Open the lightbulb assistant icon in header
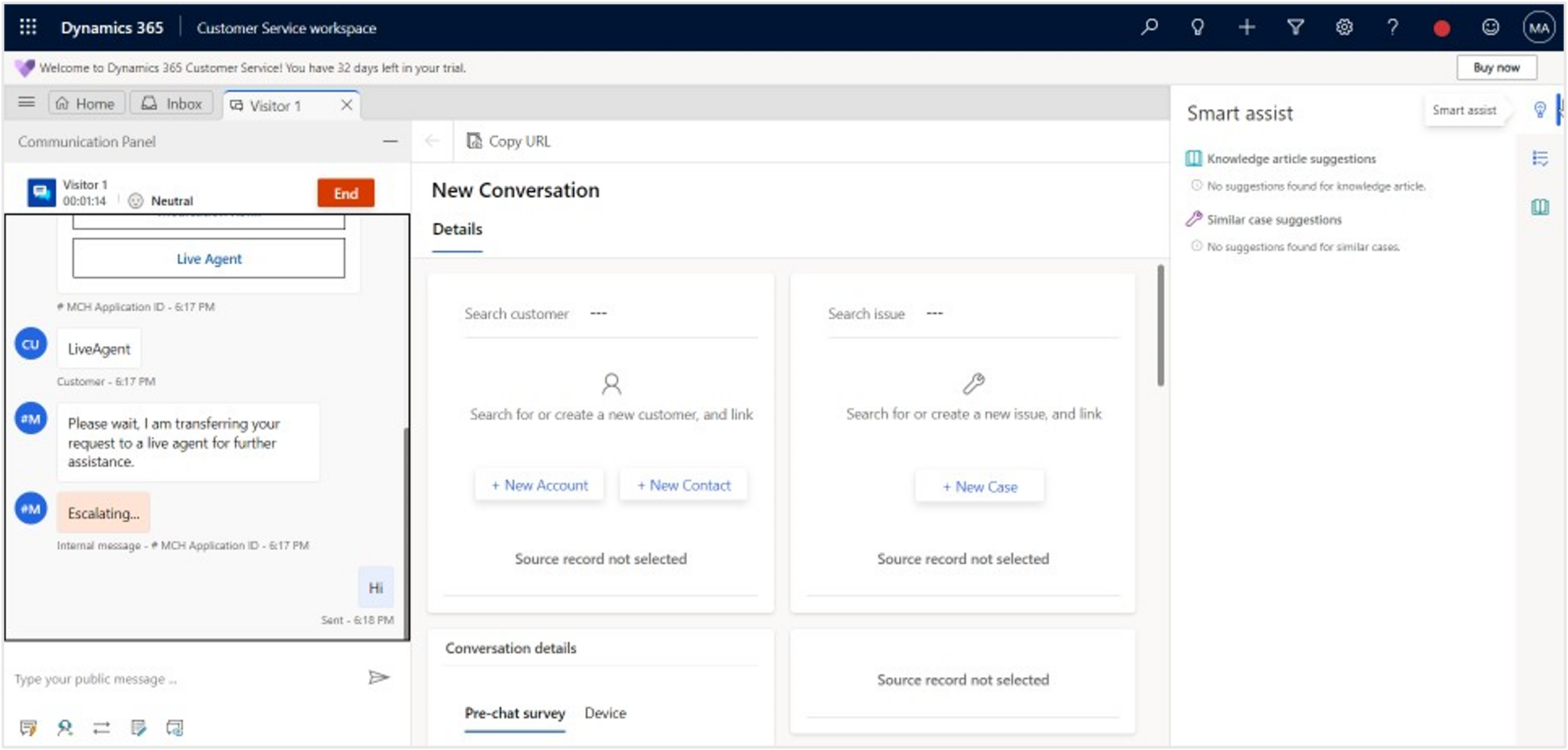 [1197, 27]
